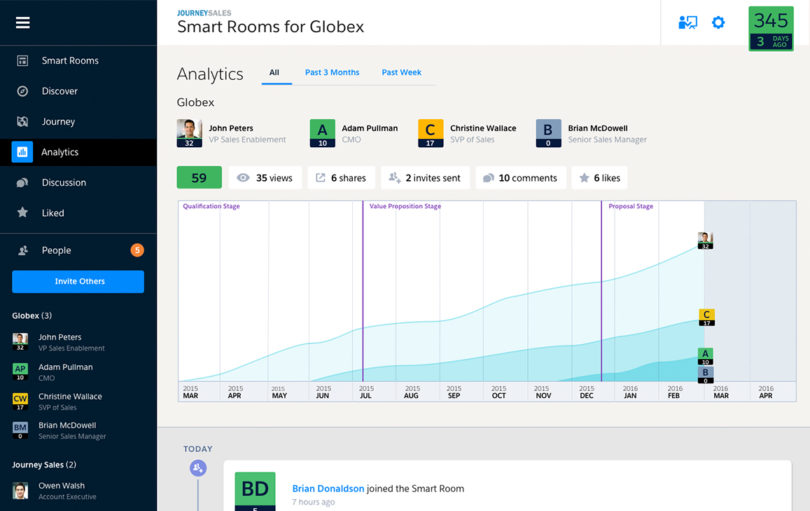Screen dimensions: 810x511
Task: Open settings gear icon in header
Action: click(718, 23)
